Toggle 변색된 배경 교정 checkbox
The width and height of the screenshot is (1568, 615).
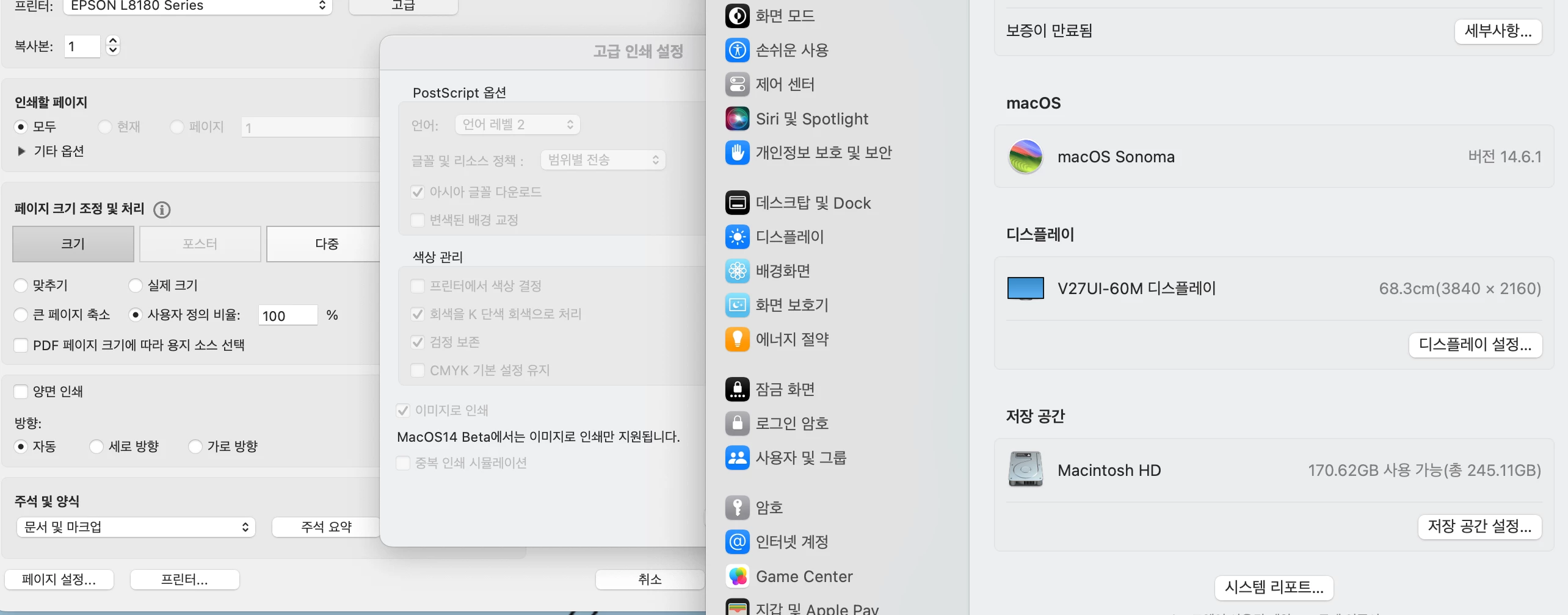pos(418,220)
